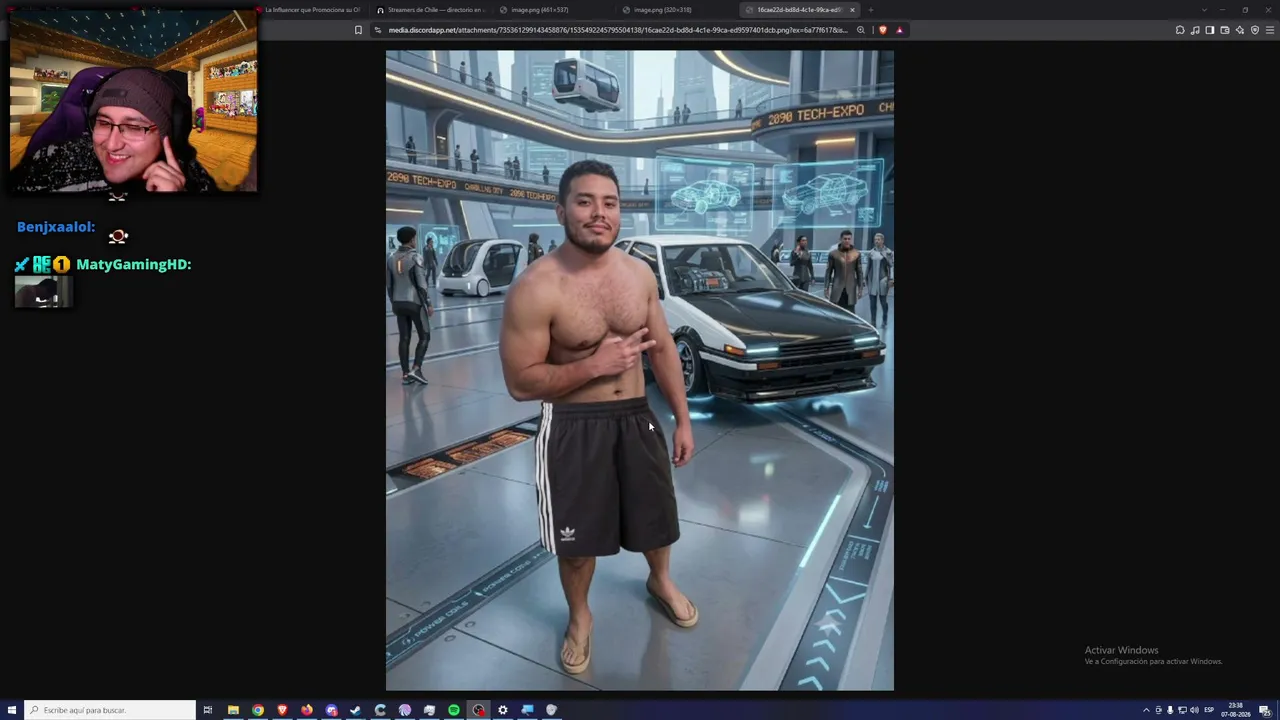Open Firefox from the taskbar

coord(307,710)
